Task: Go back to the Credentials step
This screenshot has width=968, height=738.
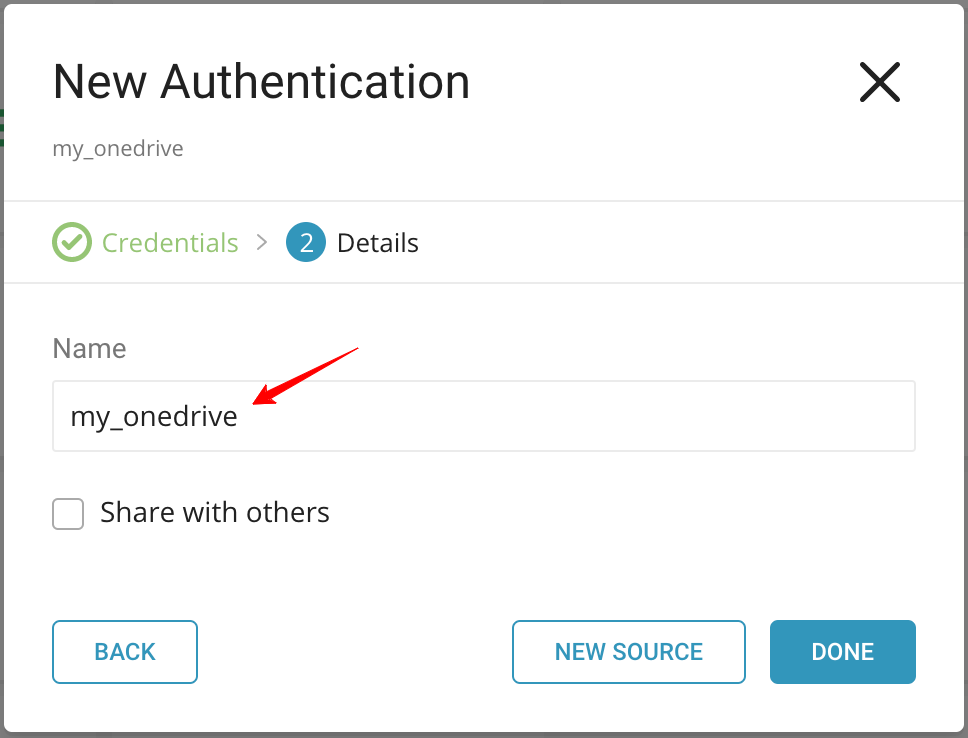Action: coord(125,652)
